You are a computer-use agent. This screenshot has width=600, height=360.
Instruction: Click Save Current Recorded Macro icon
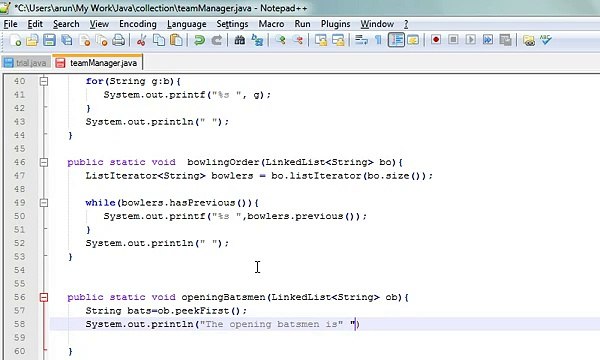tap(505, 40)
